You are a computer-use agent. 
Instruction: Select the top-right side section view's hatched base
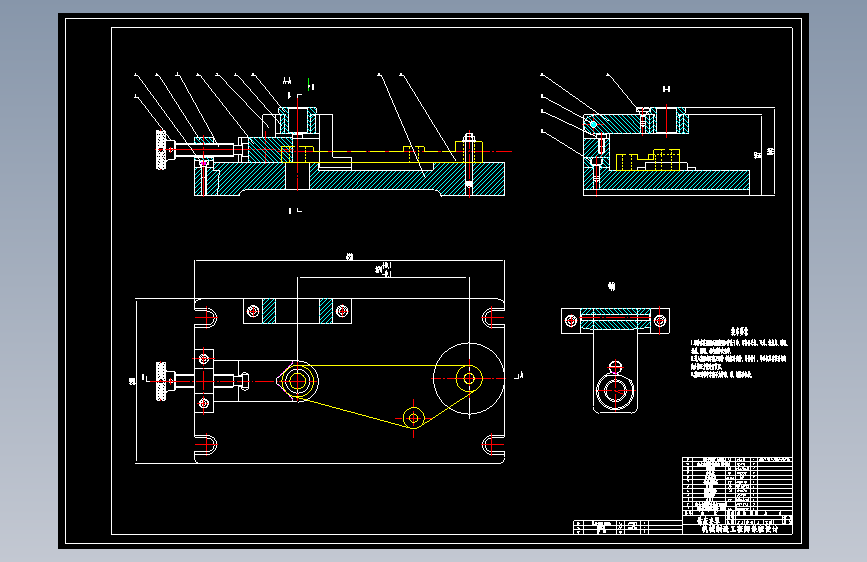[666, 181]
